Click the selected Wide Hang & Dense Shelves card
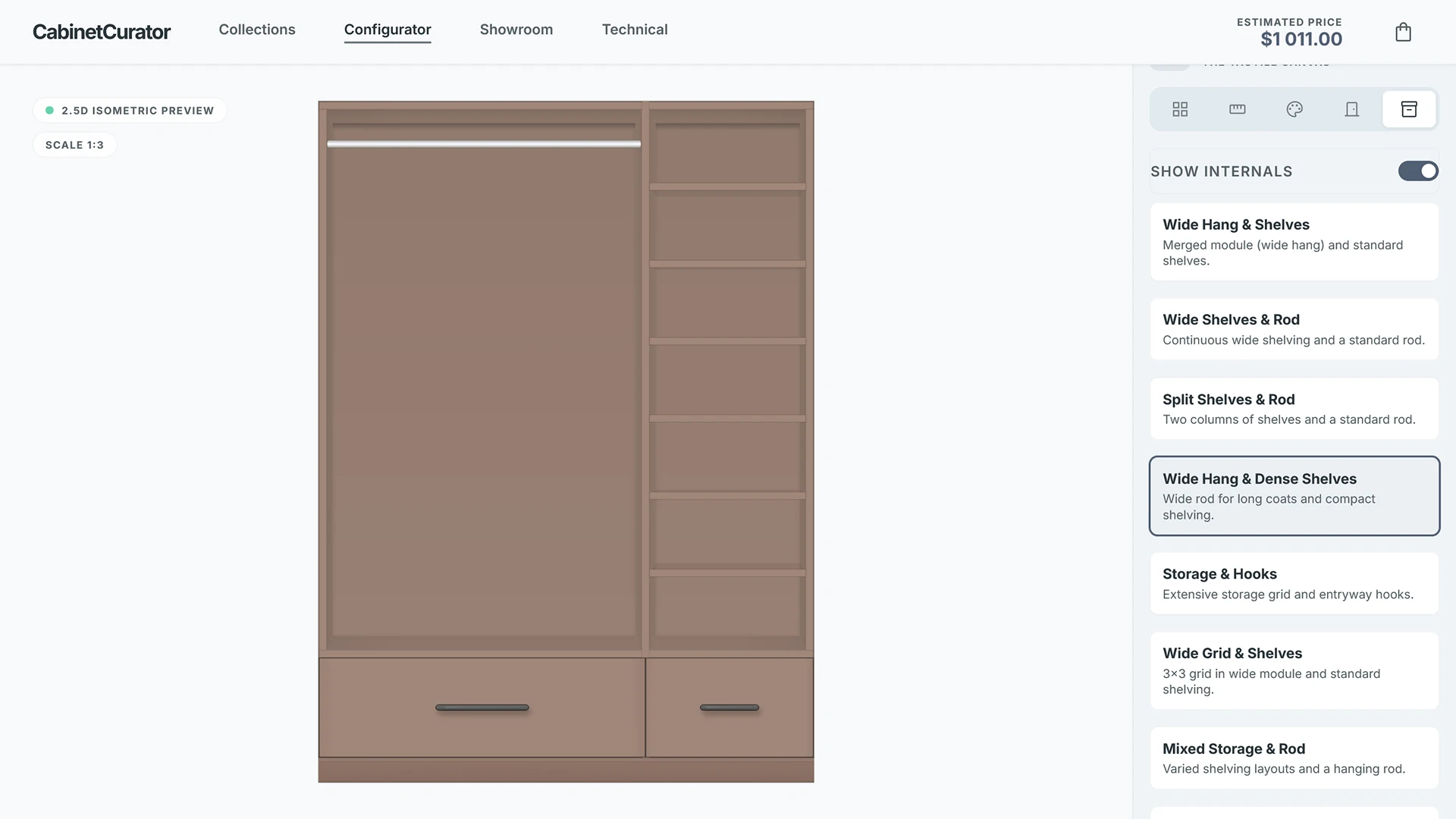The width and height of the screenshot is (1456, 819). click(1294, 495)
